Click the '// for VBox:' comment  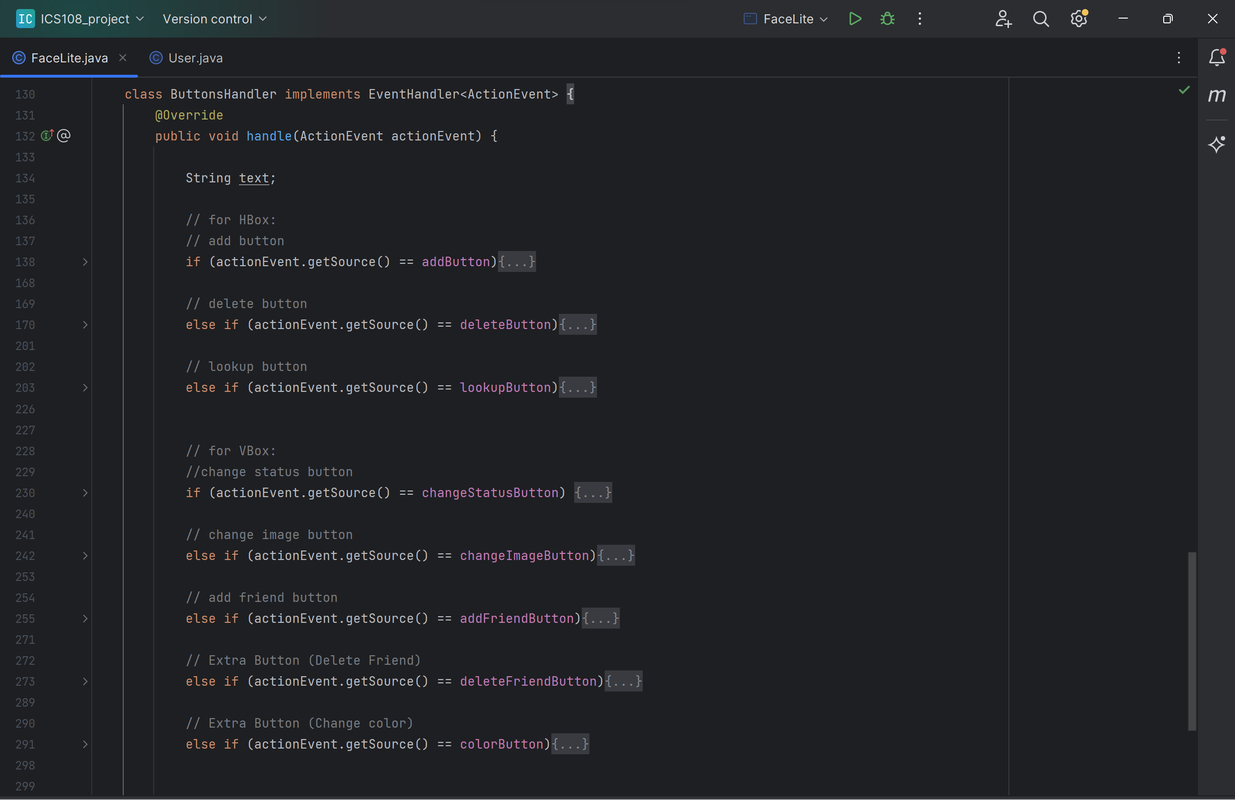[x=231, y=451]
